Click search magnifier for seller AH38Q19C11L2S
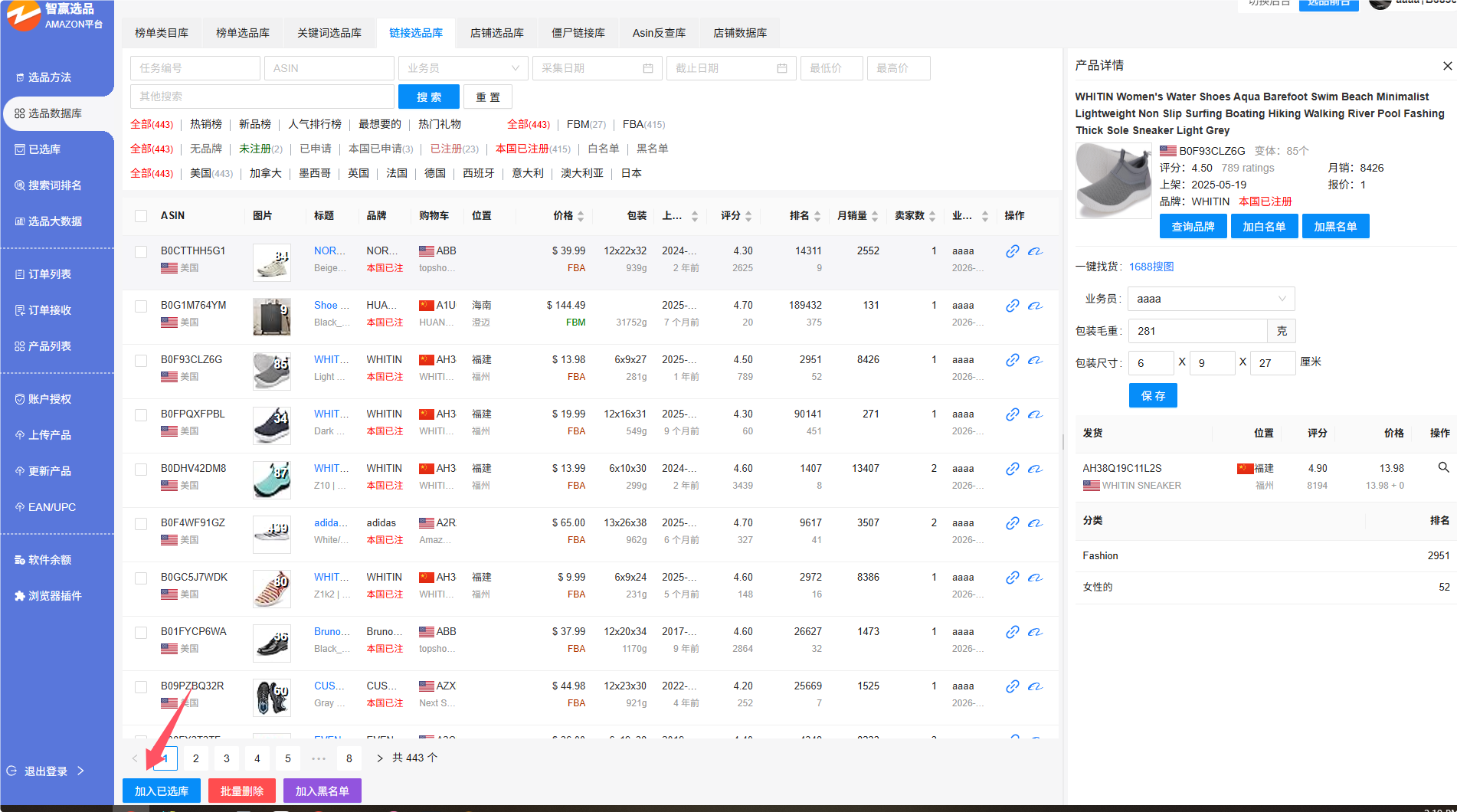 pyautogui.click(x=1443, y=467)
